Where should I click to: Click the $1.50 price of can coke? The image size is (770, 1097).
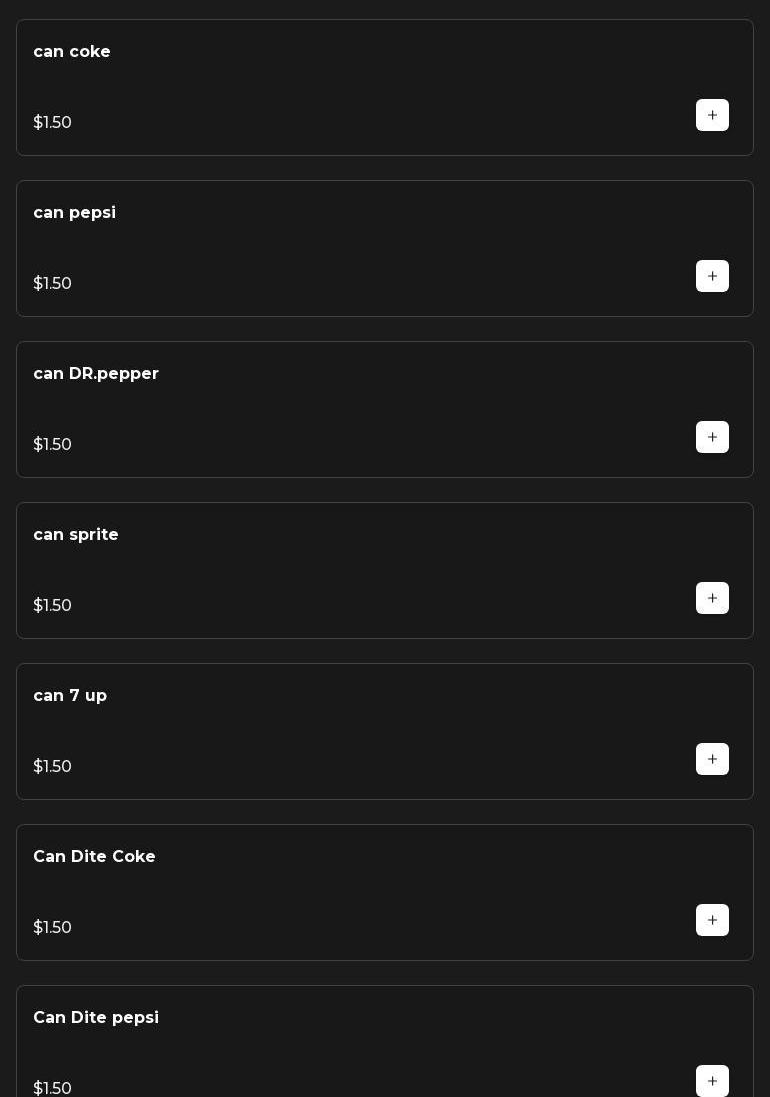click(52, 123)
